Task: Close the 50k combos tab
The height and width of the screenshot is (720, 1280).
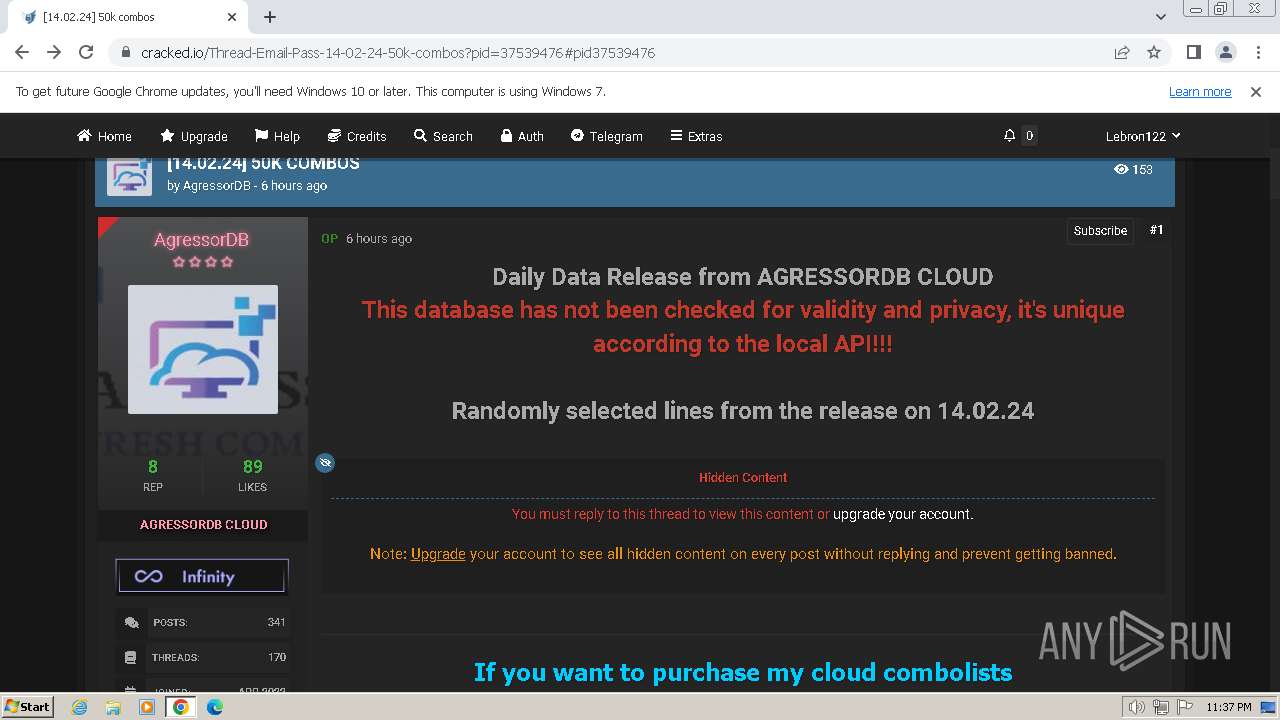Action: pos(232,17)
